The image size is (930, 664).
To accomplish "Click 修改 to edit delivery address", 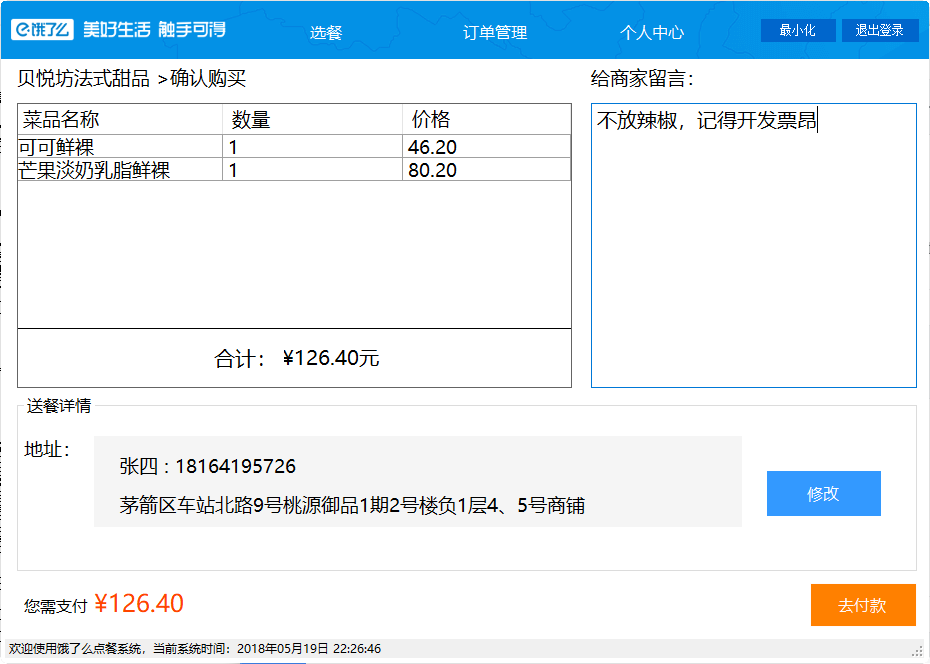I will tap(823, 493).
